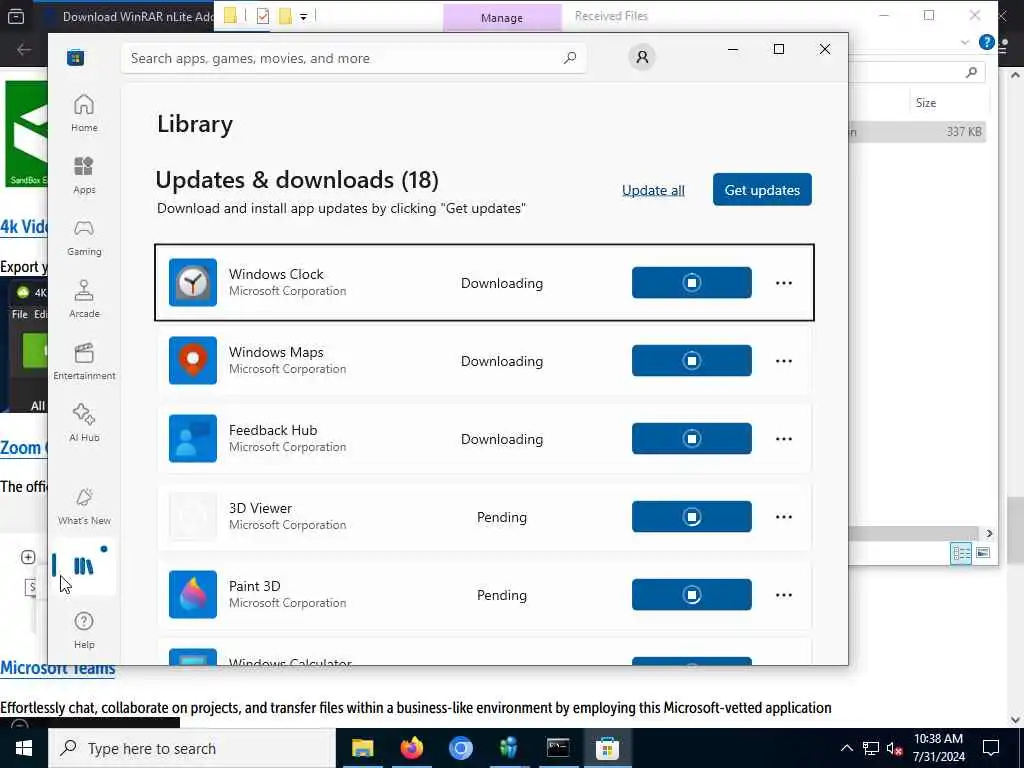1024x768 pixels.
Task: Open the Microsoft Store taskbar icon
Action: (x=607, y=748)
